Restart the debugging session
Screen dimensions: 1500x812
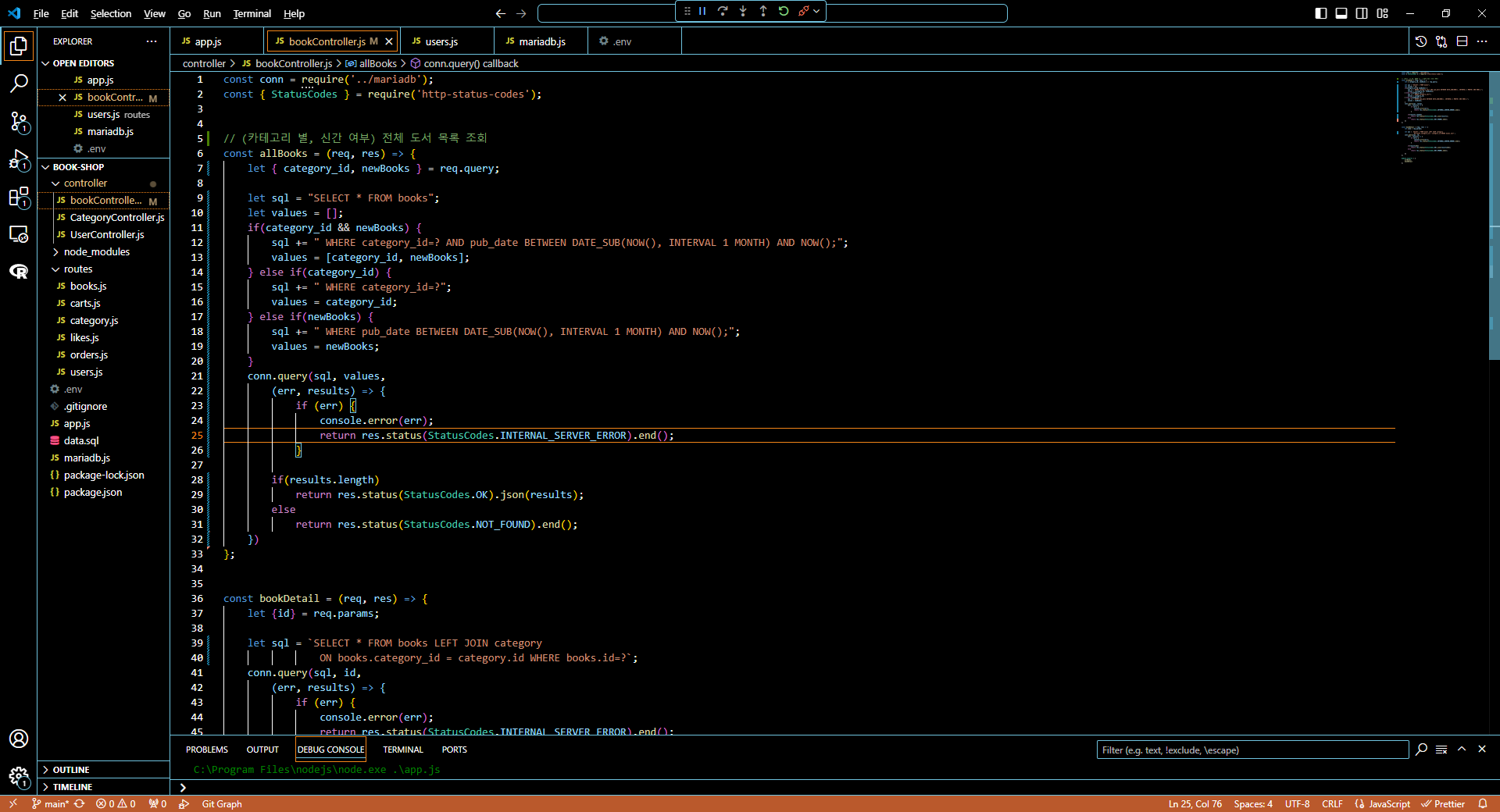(784, 11)
